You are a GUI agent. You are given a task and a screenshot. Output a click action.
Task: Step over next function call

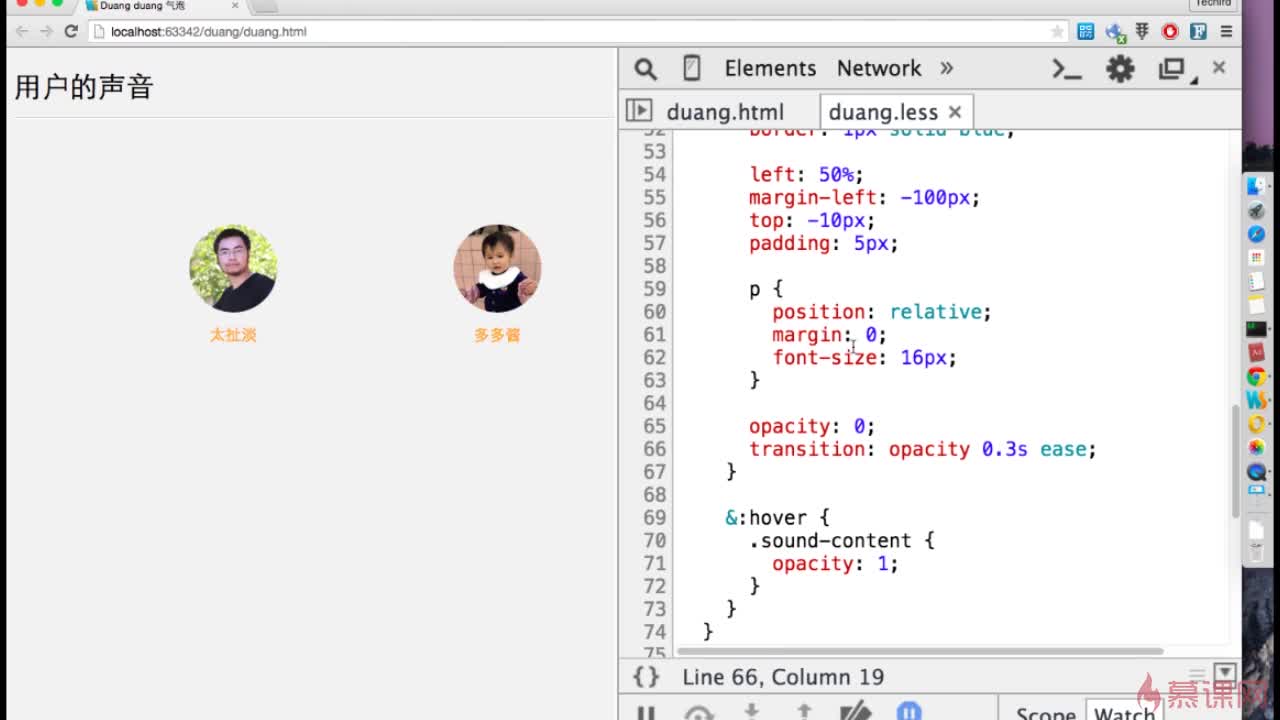point(699,713)
